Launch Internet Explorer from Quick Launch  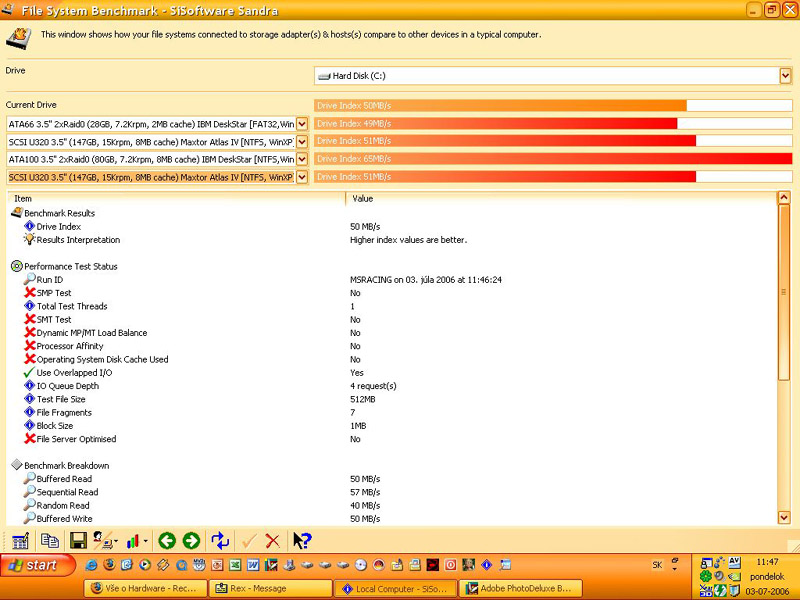91,565
